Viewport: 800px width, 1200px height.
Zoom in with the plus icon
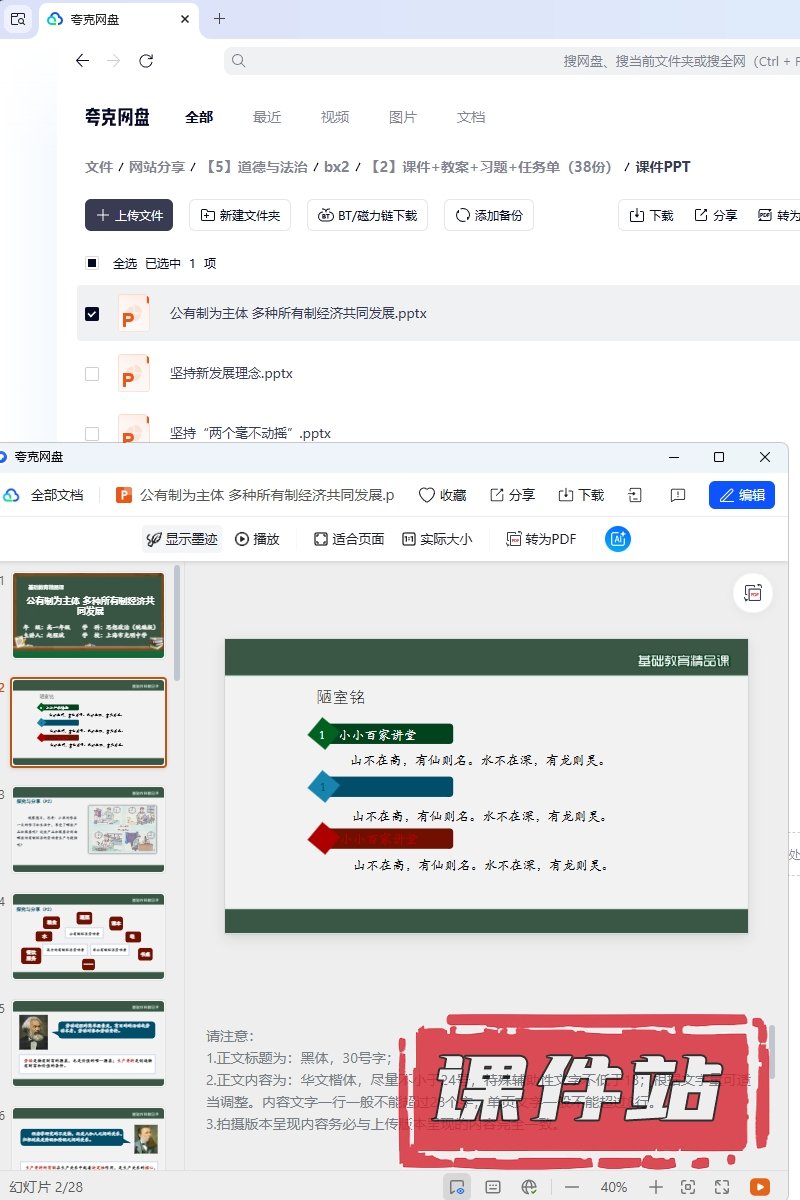pyautogui.click(x=655, y=1187)
